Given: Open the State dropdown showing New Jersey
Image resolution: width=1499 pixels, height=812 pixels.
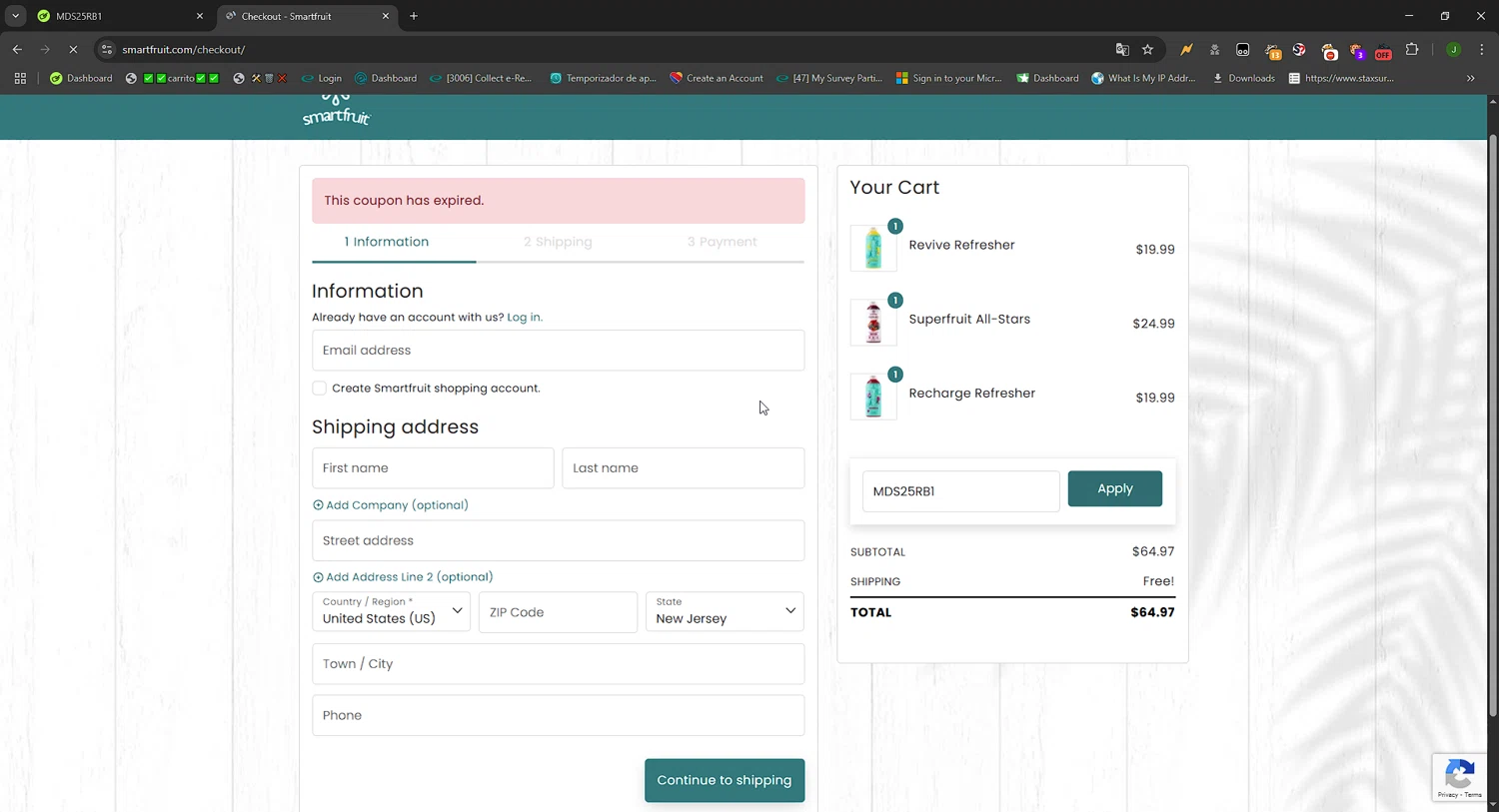Looking at the screenshot, I should [x=725, y=611].
